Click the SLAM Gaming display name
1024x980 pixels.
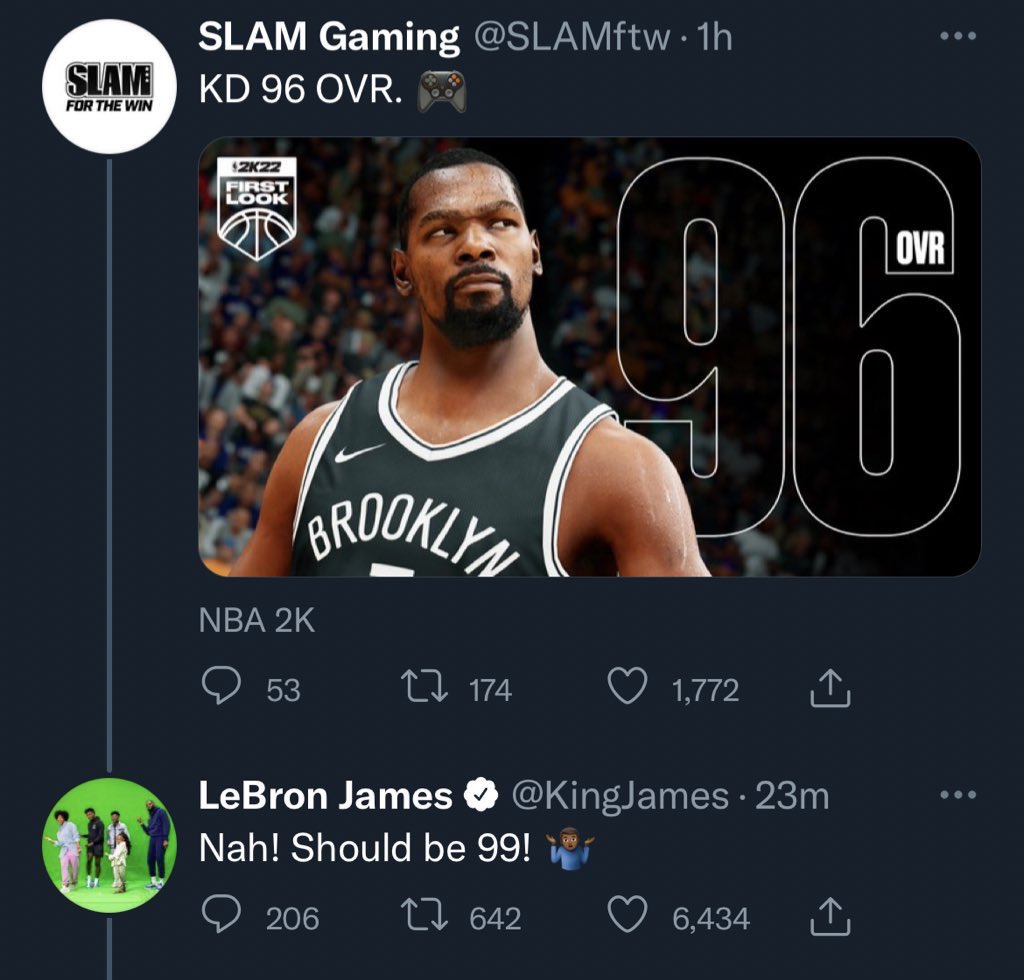coord(329,38)
